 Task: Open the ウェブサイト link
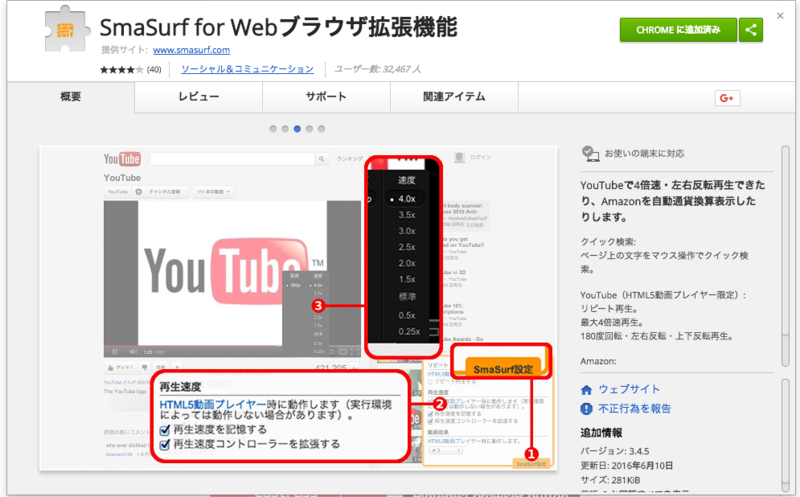tap(629, 389)
